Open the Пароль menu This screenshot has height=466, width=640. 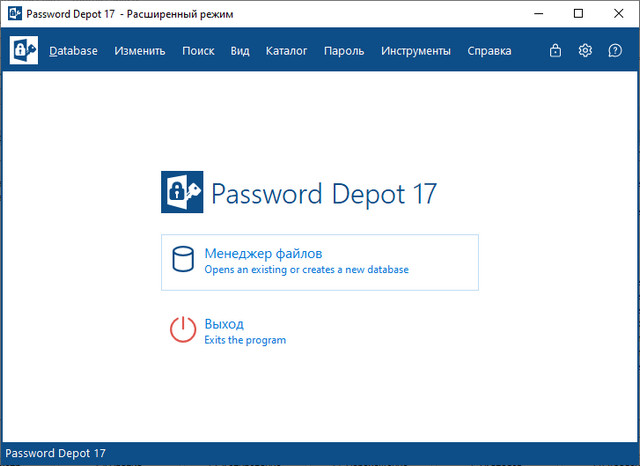click(344, 51)
